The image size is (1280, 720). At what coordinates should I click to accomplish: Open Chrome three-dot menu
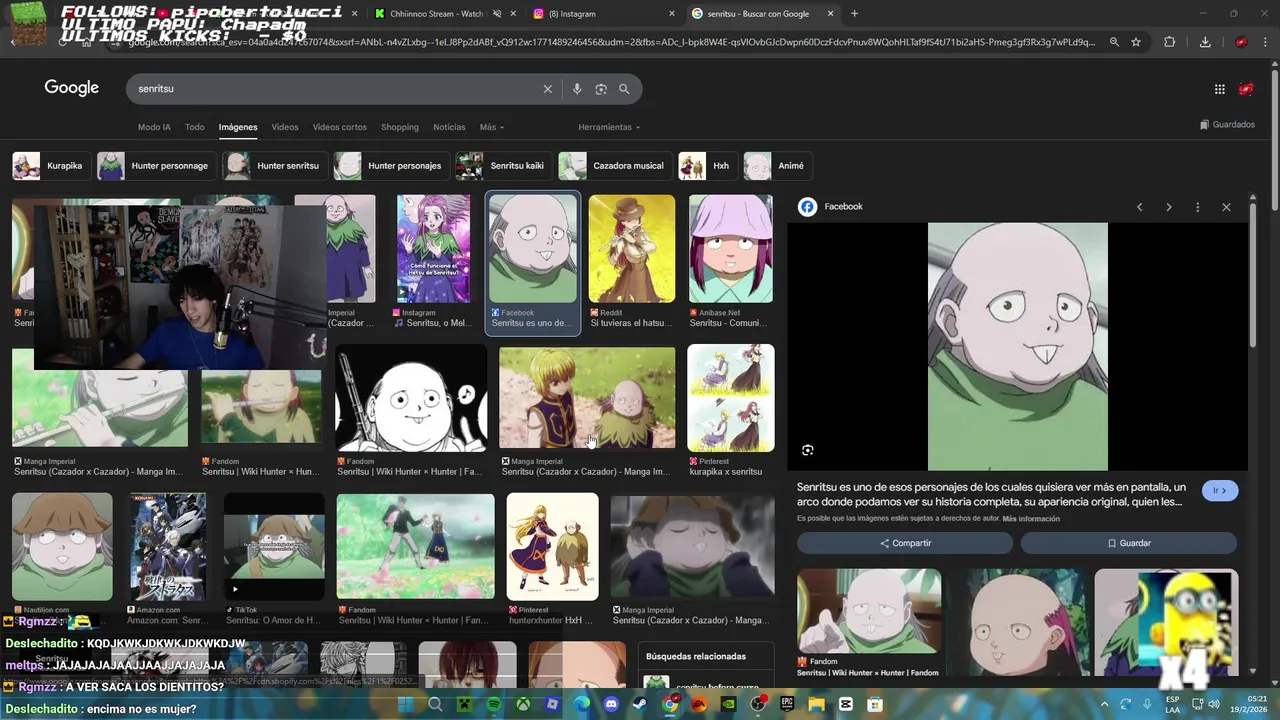[1266, 42]
